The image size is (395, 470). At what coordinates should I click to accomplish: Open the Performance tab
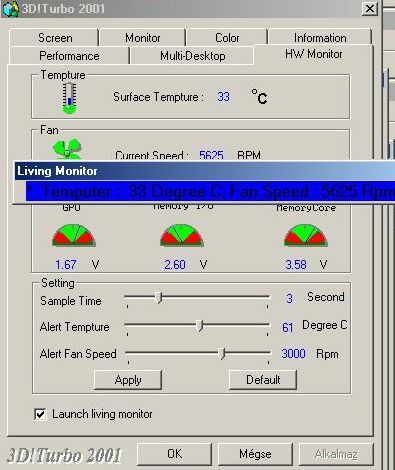click(69, 56)
